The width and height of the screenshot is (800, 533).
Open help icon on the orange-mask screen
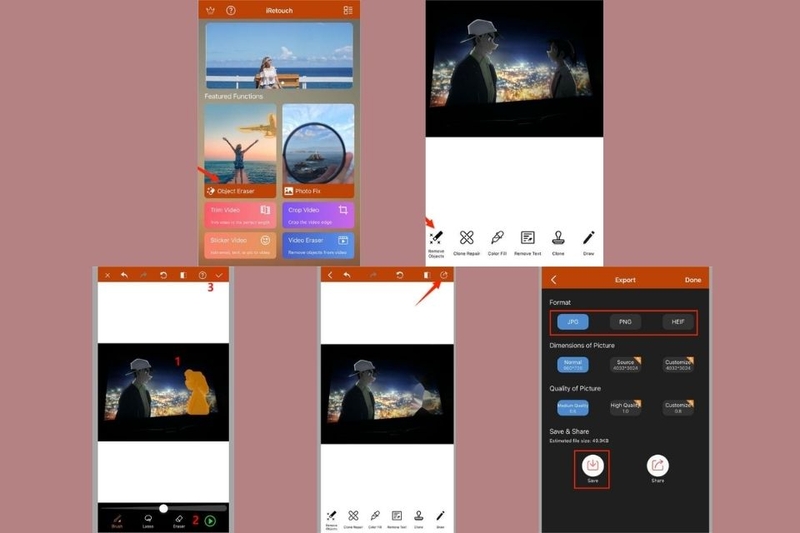(x=203, y=275)
